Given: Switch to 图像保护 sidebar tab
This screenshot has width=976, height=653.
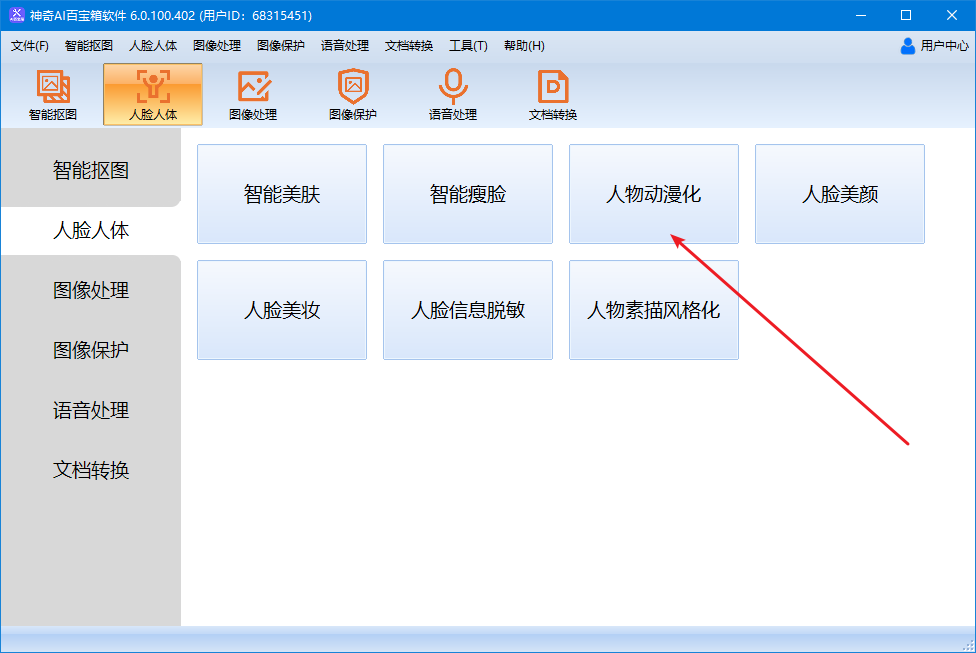Looking at the screenshot, I should (91, 350).
